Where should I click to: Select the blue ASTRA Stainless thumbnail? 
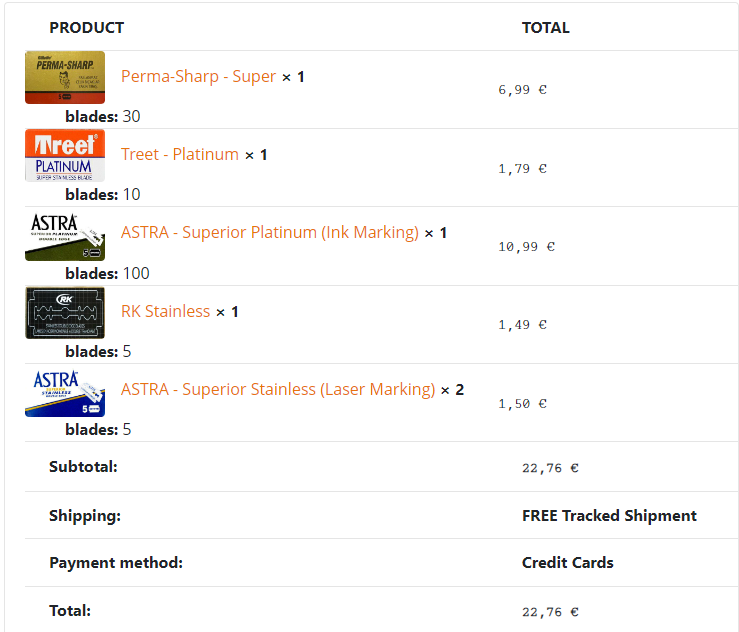(x=65, y=391)
